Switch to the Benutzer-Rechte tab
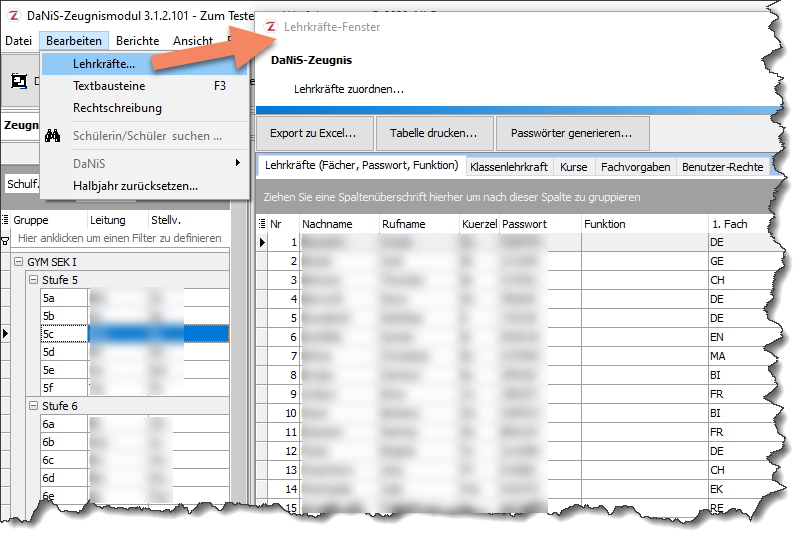Screen dimensions: 809x543 [x=723, y=167]
